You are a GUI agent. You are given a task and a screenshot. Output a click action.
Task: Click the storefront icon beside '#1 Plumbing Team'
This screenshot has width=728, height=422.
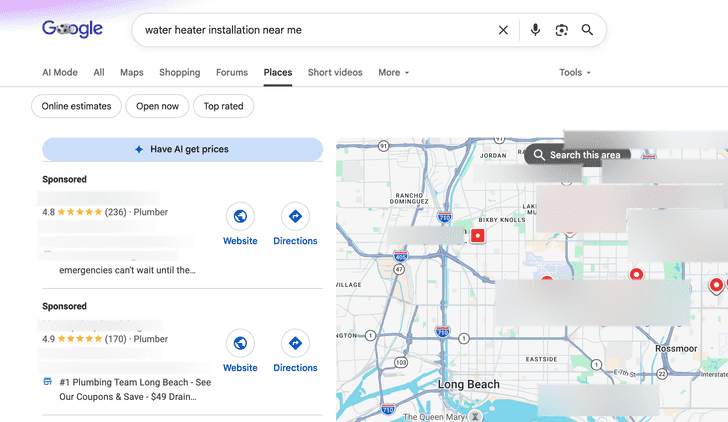tap(47, 382)
